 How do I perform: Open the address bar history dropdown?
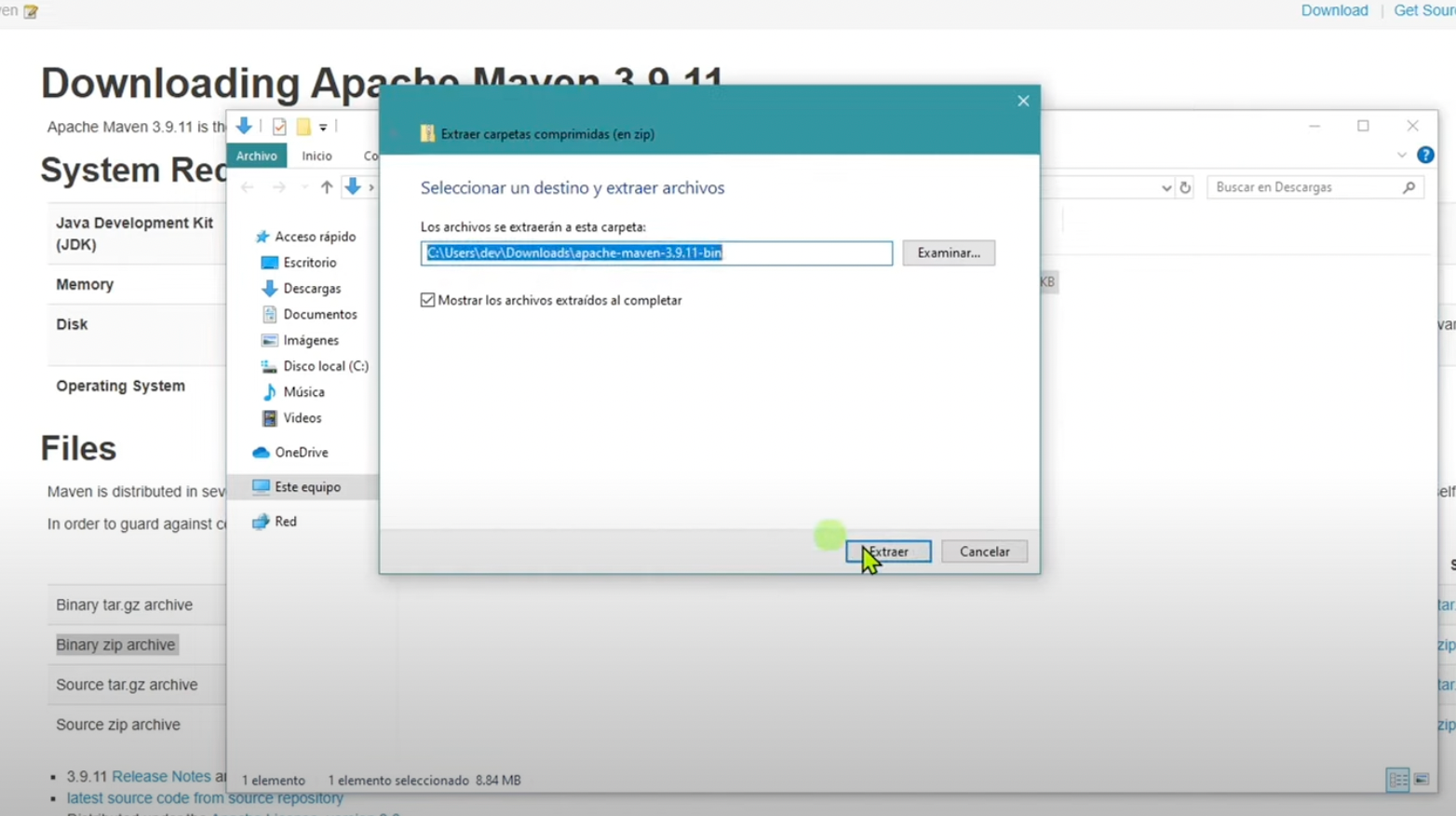point(1166,187)
